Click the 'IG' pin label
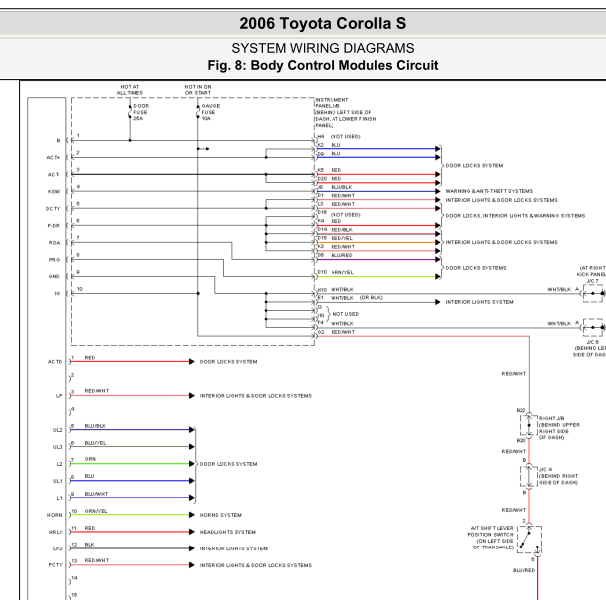Image resolution: width=606 pixels, height=600 pixels. [x=57, y=293]
